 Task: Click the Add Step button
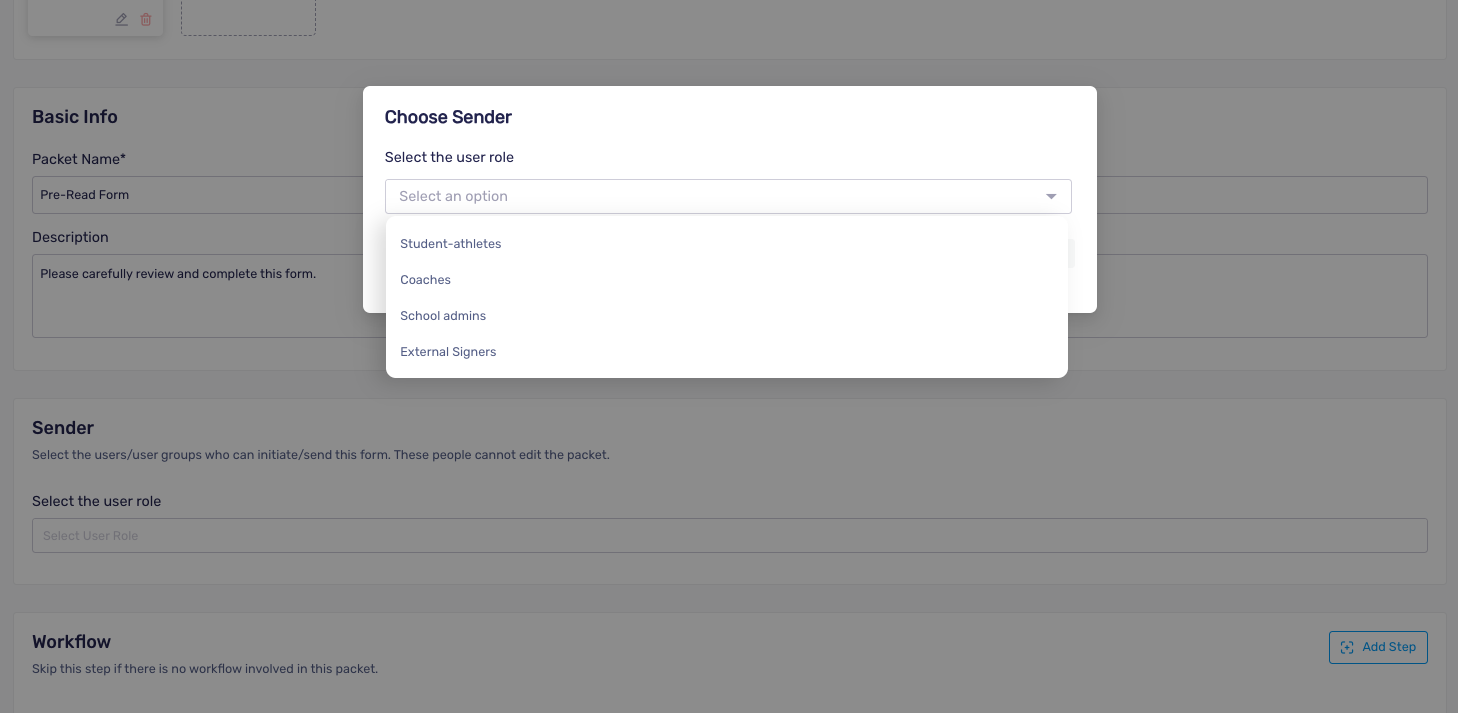pos(1378,647)
